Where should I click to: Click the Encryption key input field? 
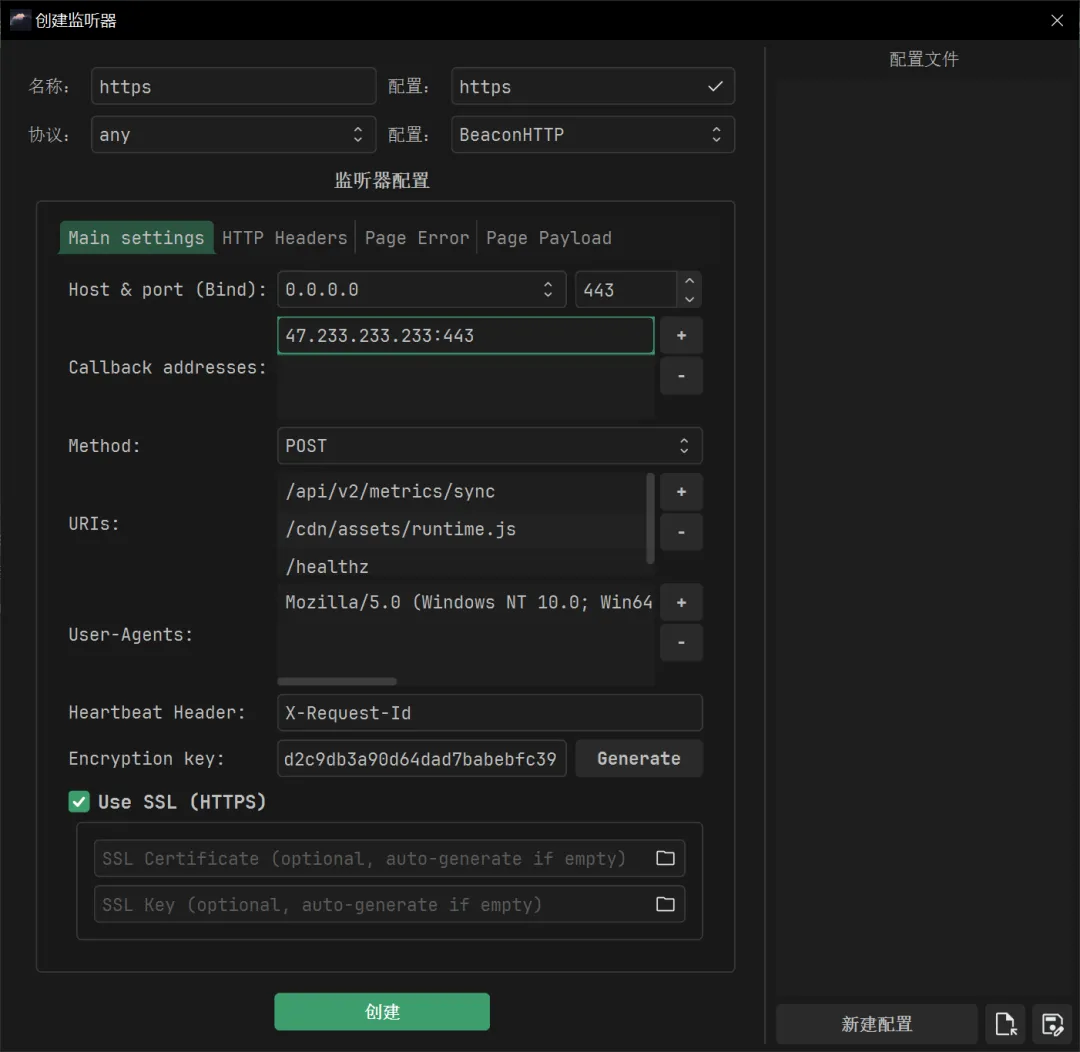[x=421, y=759]
